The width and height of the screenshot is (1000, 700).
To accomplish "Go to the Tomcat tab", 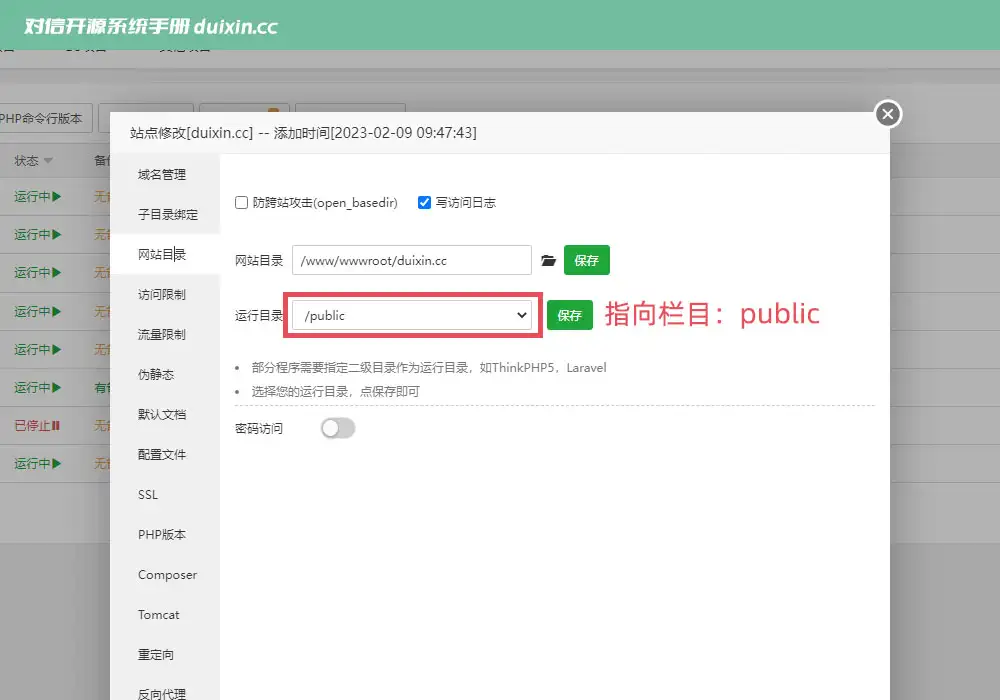I will pyautogui.click(x=159, y=615).
